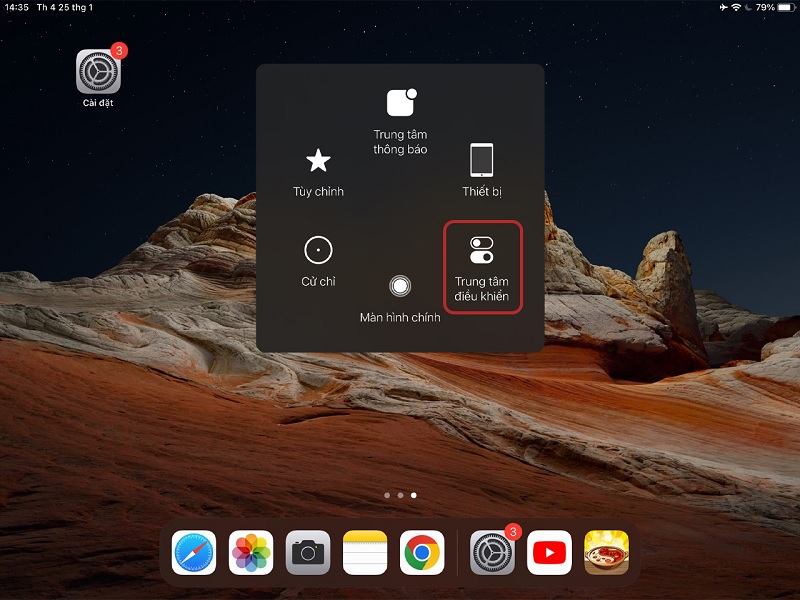The width and height of the screenshot is (800, 600).
Task: Open the Cử chỉ gestures option
Action: click(x=320, y=252)
